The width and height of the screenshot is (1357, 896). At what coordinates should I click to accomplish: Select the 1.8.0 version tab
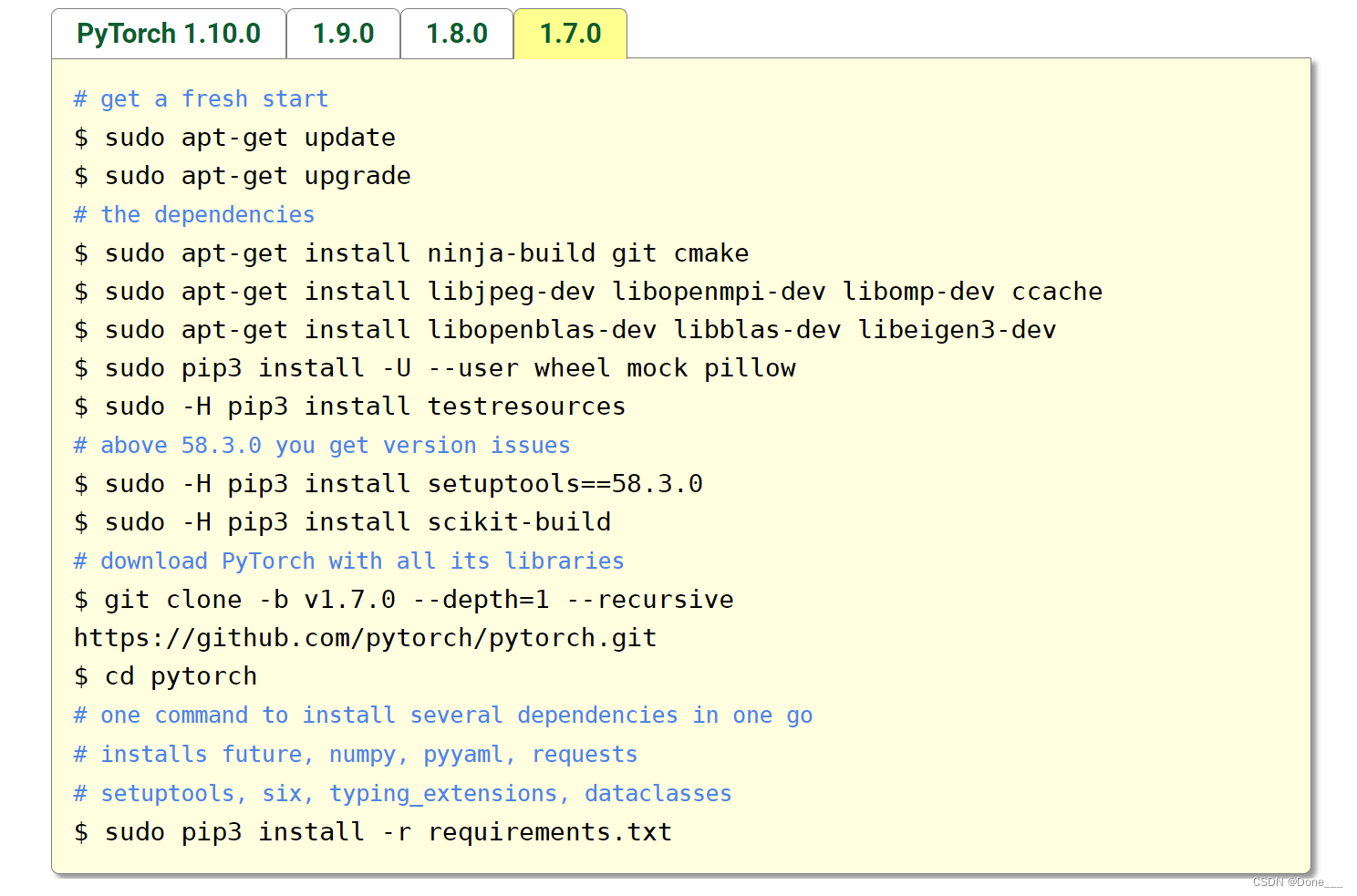pyautogui.click(x=457, y=34)
